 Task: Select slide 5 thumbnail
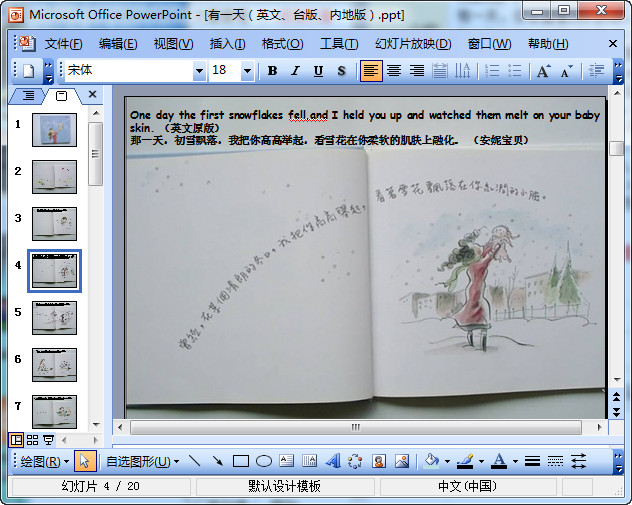54,318
